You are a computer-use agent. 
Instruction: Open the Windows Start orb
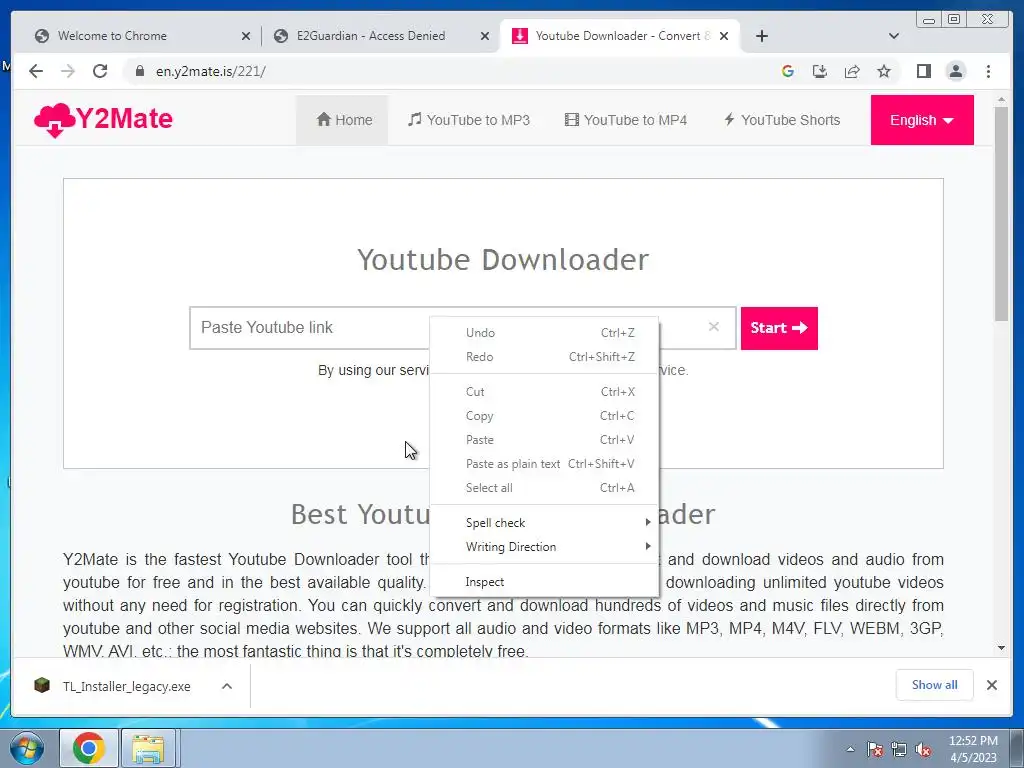[27, 748]
